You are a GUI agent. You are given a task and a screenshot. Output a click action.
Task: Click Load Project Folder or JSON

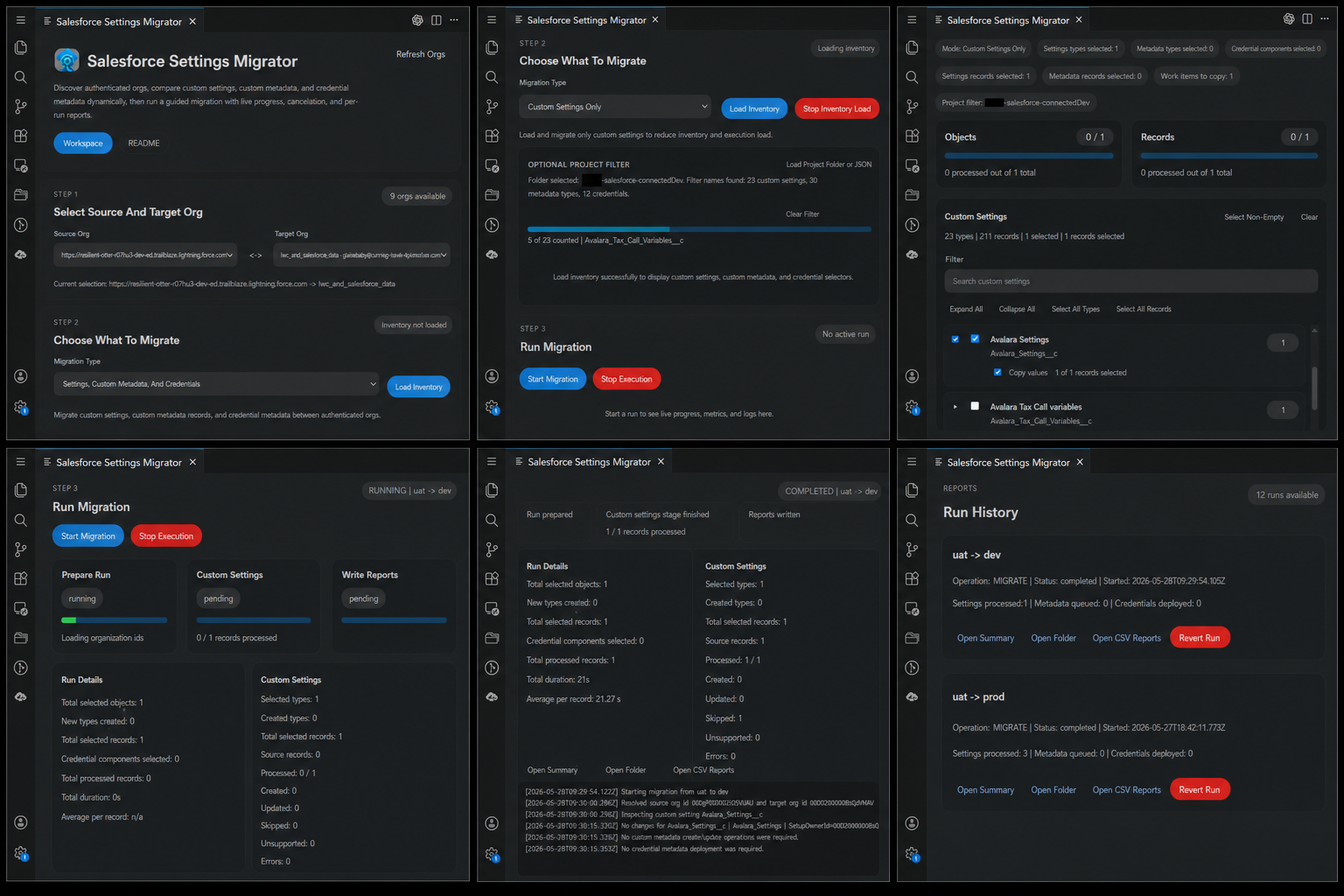pyautogui.click(x=829, y=164)
